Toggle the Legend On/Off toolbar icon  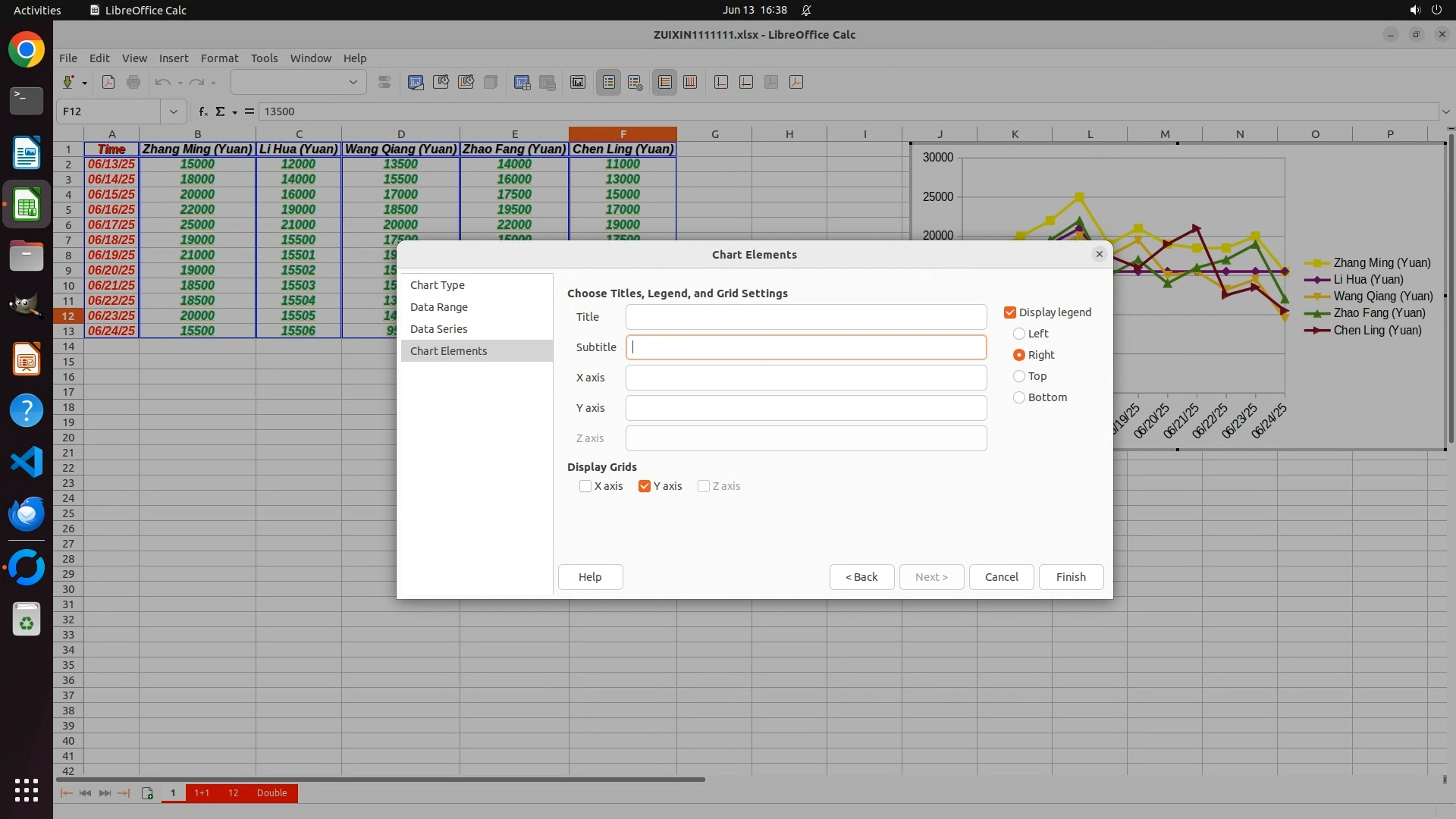(609, 83)
